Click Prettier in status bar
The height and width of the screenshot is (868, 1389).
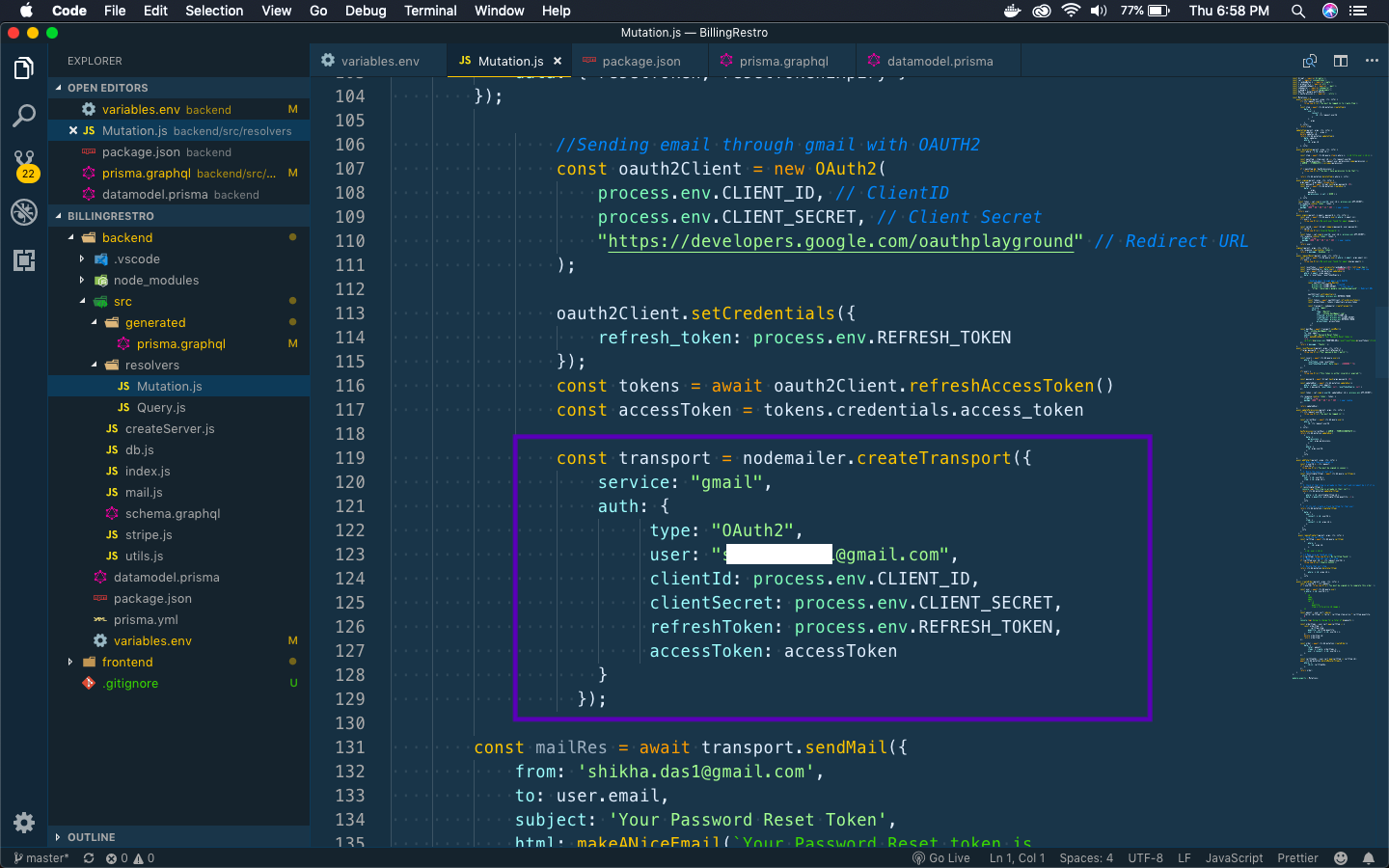(1297, 857)
